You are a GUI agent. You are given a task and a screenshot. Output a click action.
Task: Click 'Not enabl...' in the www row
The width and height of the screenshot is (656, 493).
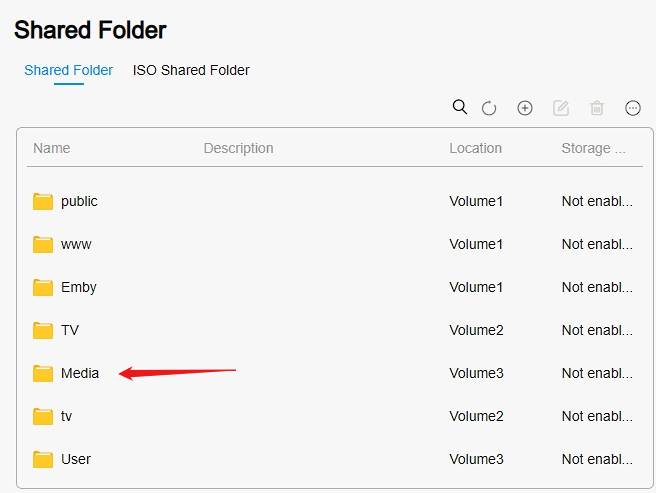[x=597, y=244]
